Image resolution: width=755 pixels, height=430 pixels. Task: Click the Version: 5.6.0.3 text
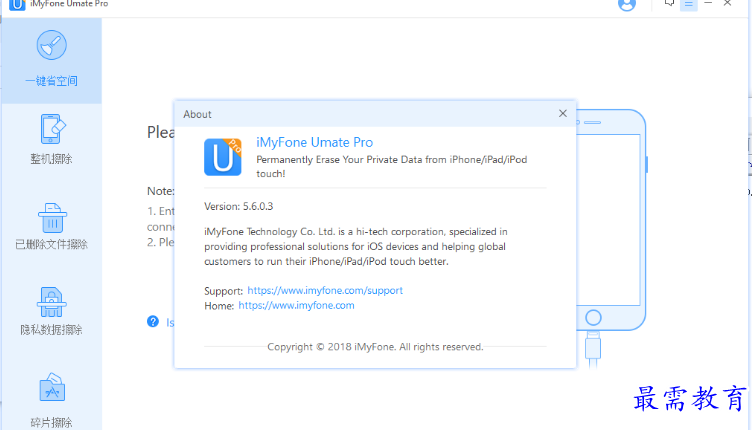coord(238,207)
